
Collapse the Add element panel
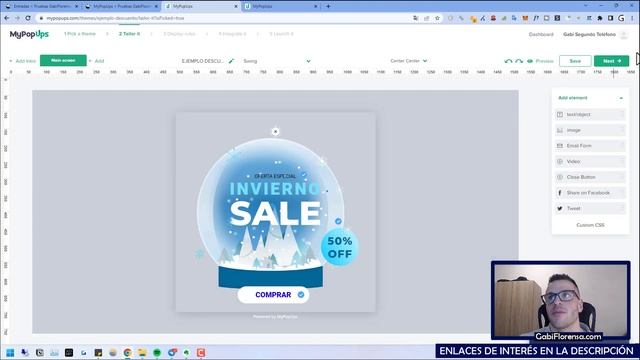[x=621, y=98]
